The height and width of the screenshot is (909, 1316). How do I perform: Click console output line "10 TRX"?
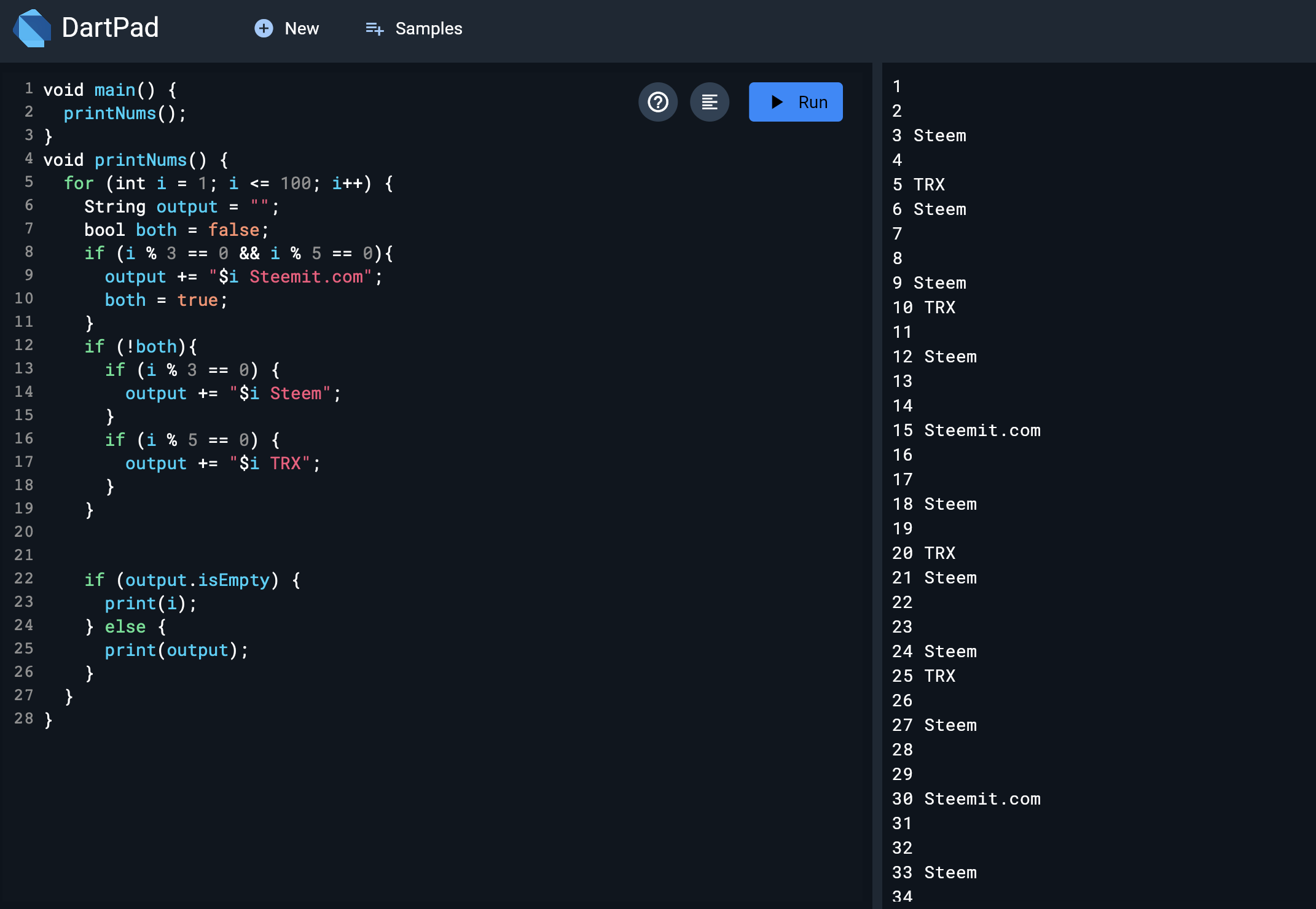click(x=924, y=307)
